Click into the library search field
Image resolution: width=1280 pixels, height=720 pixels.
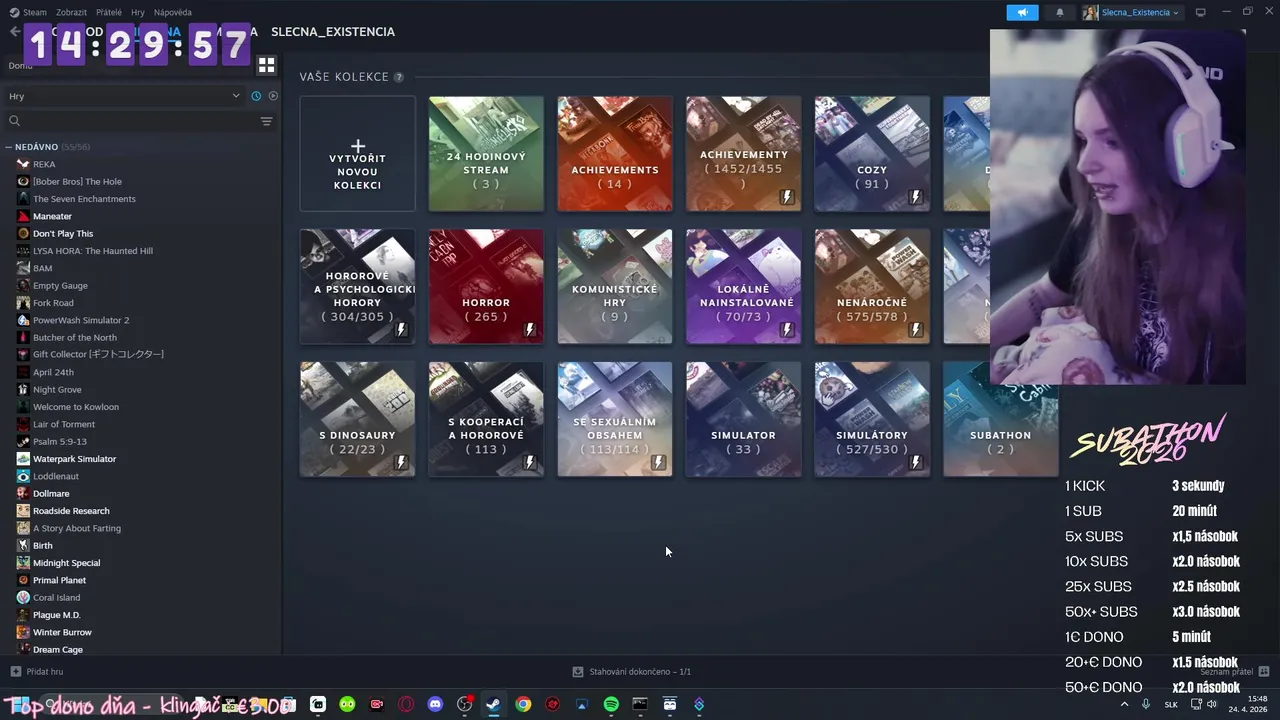(x=140, y=121)
